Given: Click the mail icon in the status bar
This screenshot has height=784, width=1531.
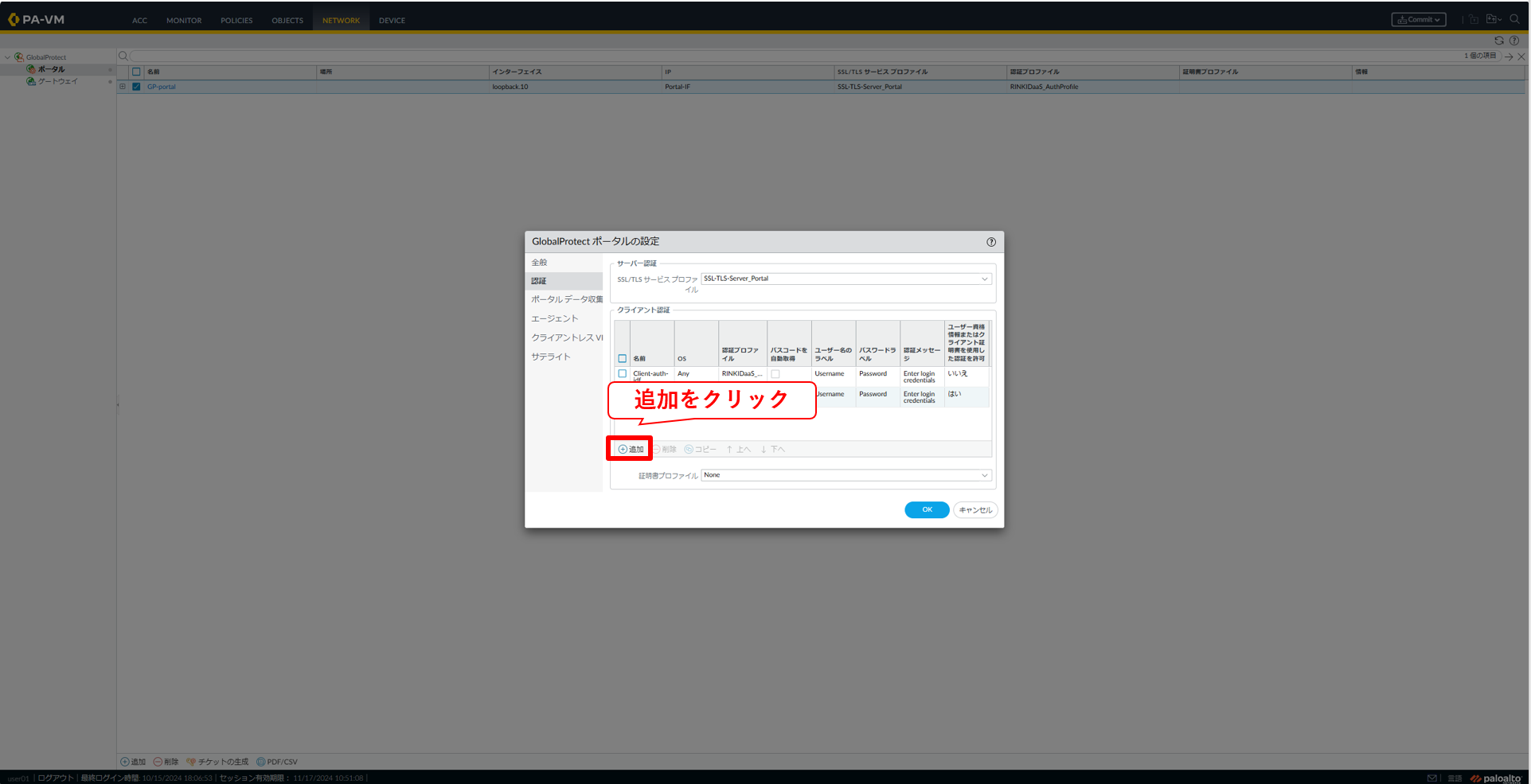Looking at the screenshot, I should pos(1432,778).
